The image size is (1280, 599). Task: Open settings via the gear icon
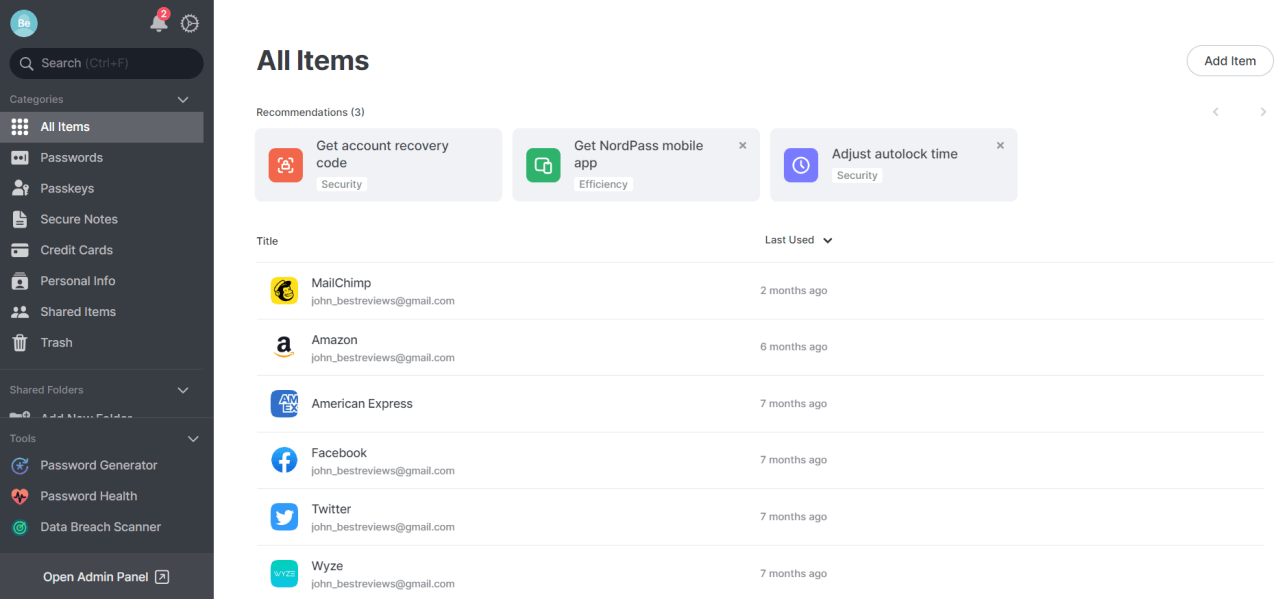pyautogui.click(x=190, y=23)
